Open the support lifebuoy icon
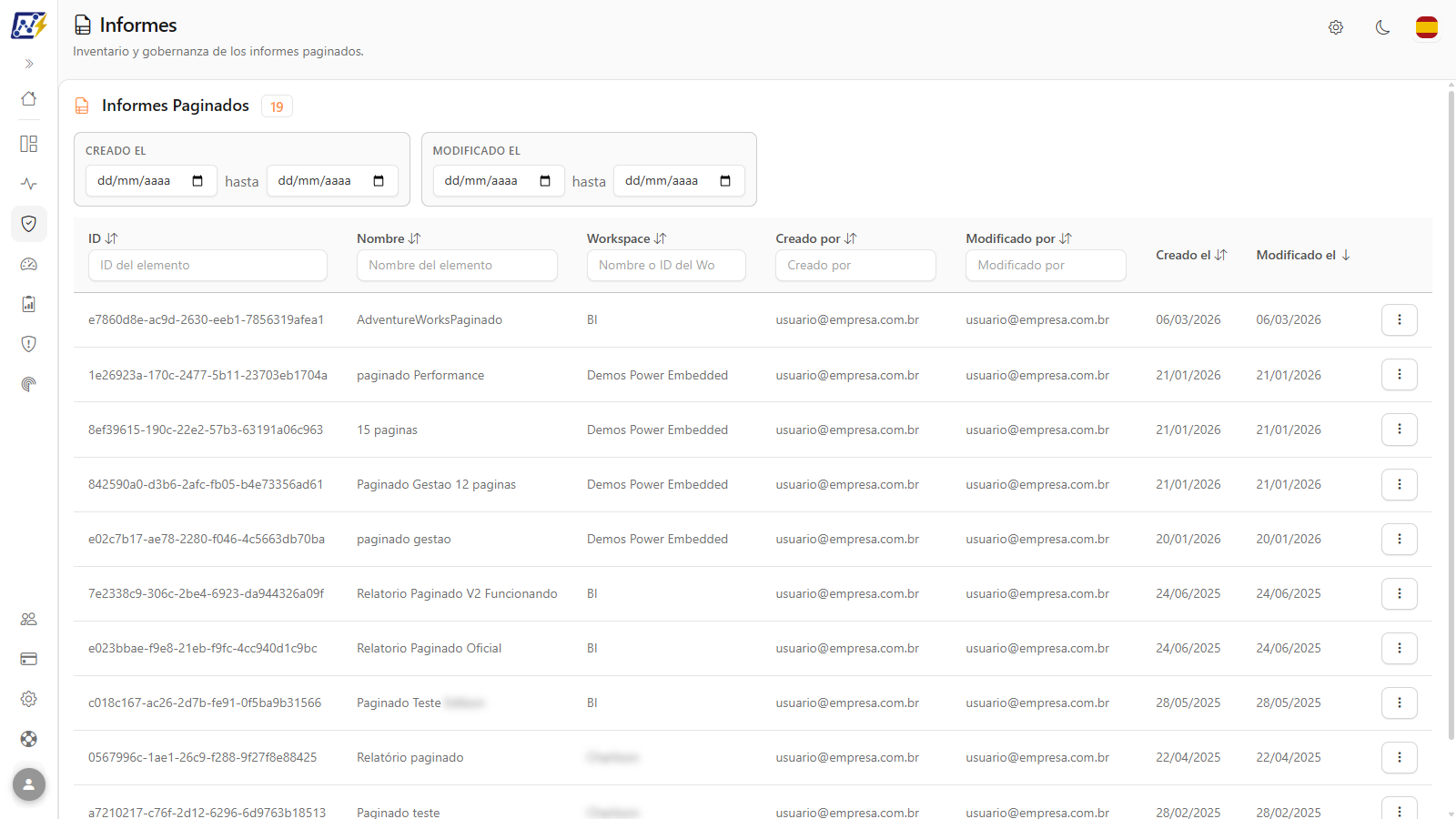Image resolution: width=1456 pixels, height=819 pixels. click(29, 739)
